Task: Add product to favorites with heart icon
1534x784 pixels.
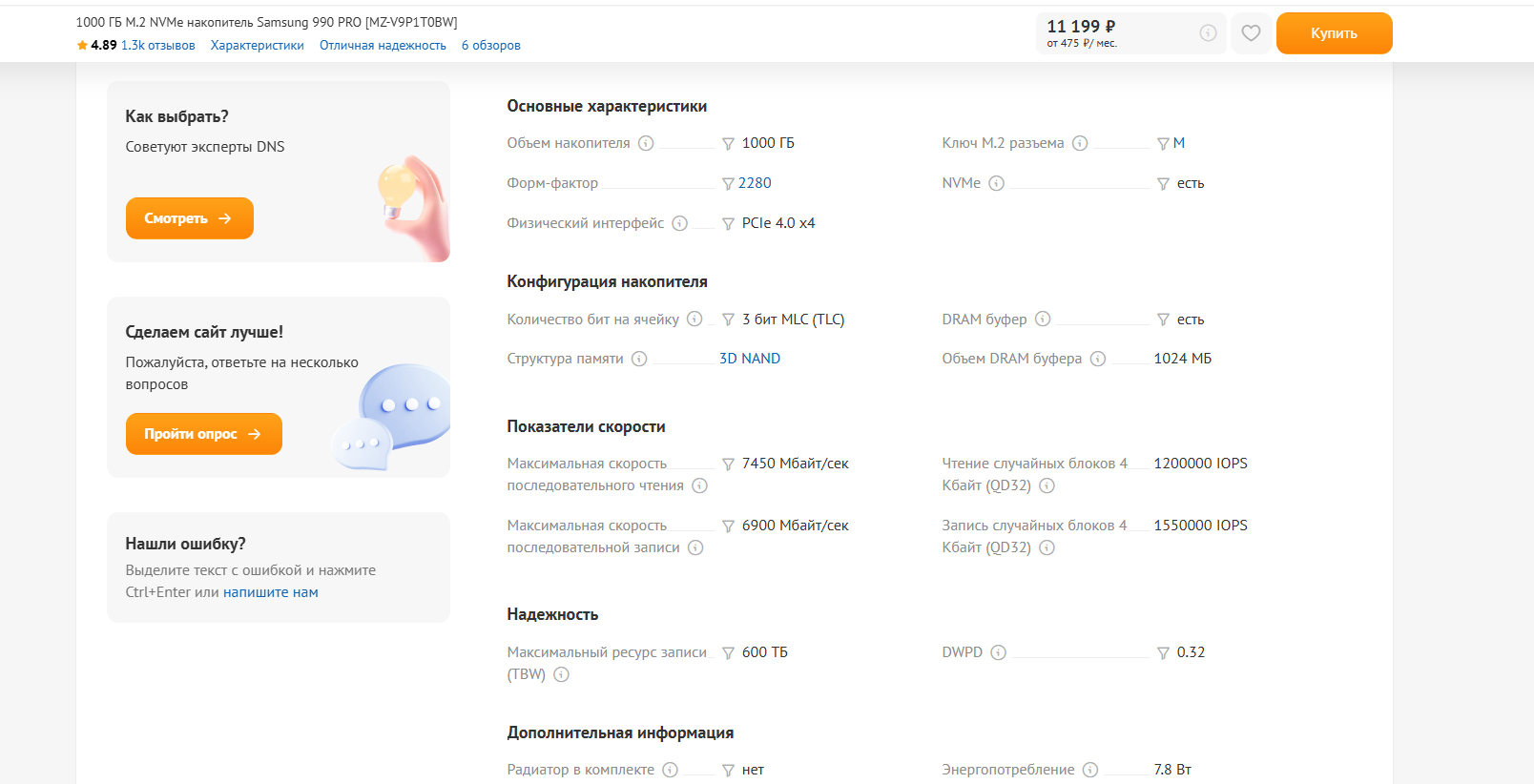Action: point(1251,33)
